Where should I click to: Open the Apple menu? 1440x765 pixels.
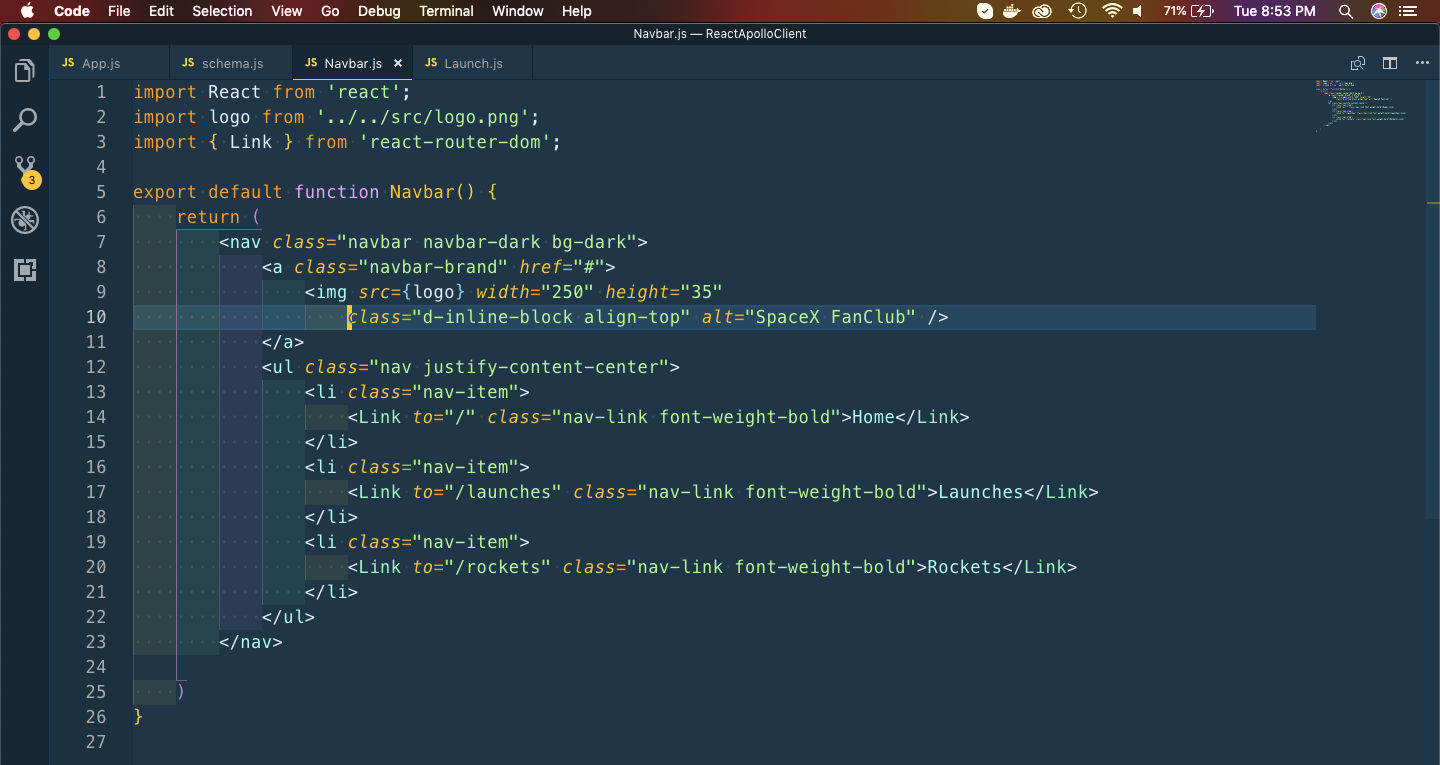tap(27, 11)
